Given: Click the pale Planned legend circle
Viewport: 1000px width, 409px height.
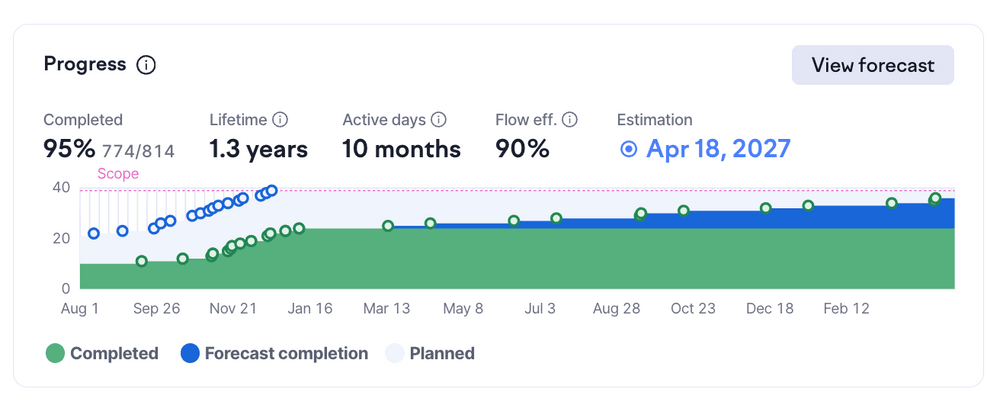Looking at the screenshot, I should tap(395, 353).
